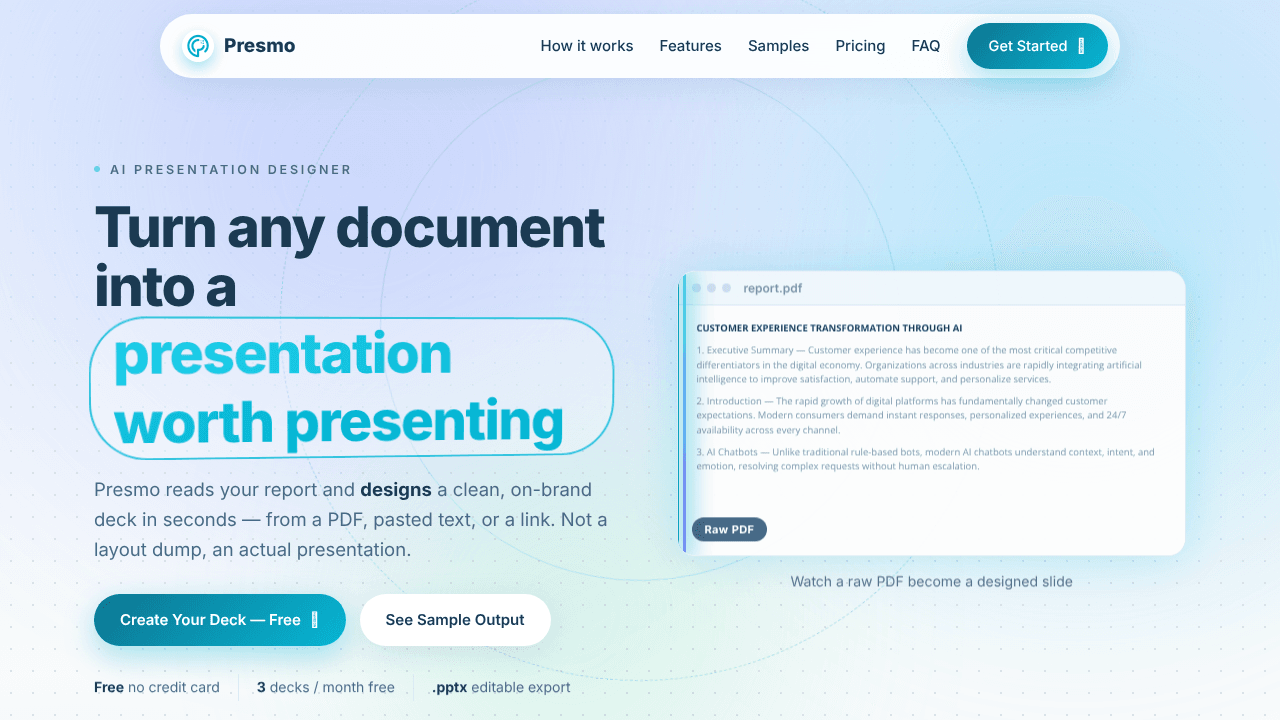Image resolution: width=1280 pixels, height=720 pixels.
Task: Open the Samples nav link
Action: [x=778, y=46]
